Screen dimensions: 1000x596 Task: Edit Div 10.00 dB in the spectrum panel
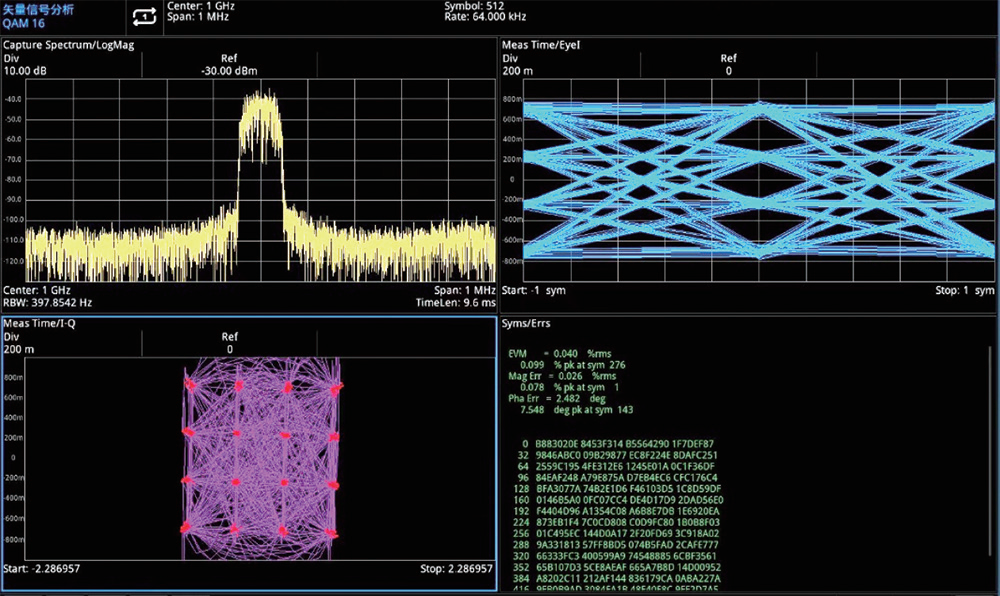point(25,64)
